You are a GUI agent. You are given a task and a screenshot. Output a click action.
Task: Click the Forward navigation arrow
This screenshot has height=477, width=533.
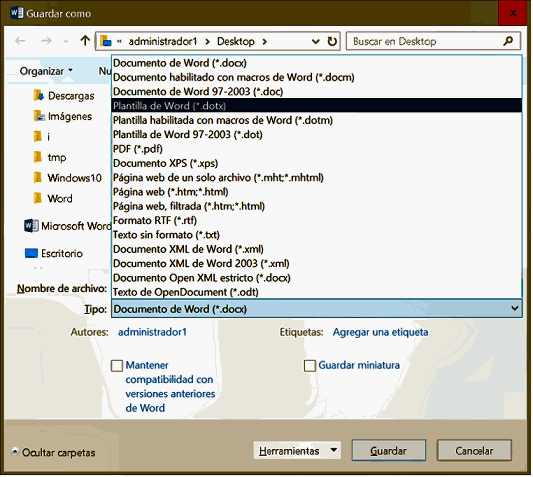tap(46, 41)
